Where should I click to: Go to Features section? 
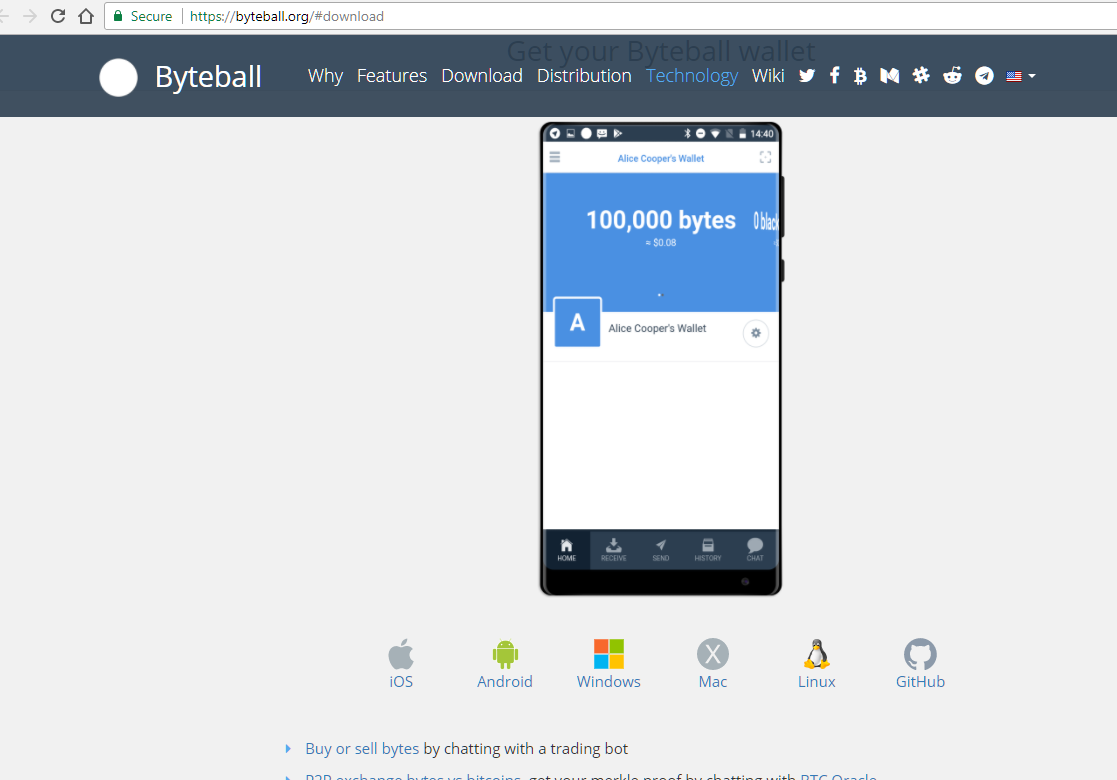392,76
